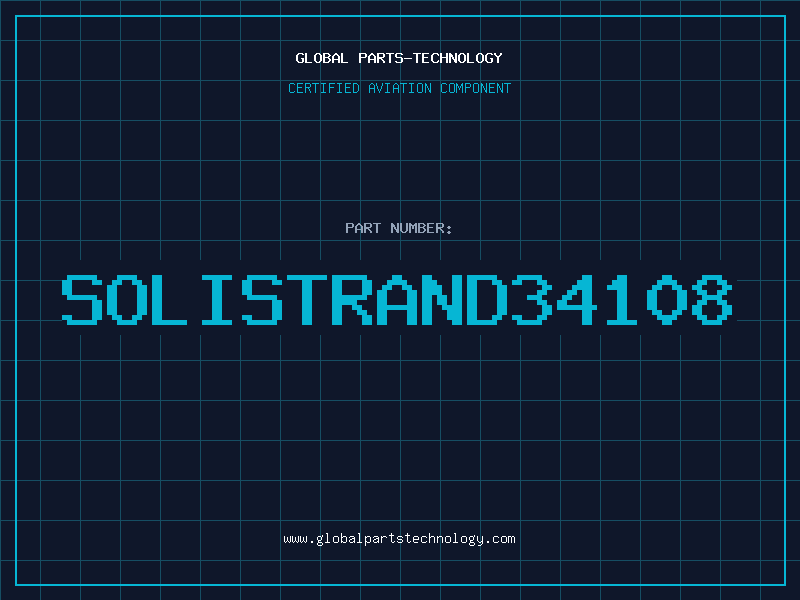Select the part number SOLISTRAND34108

(397, 300)
